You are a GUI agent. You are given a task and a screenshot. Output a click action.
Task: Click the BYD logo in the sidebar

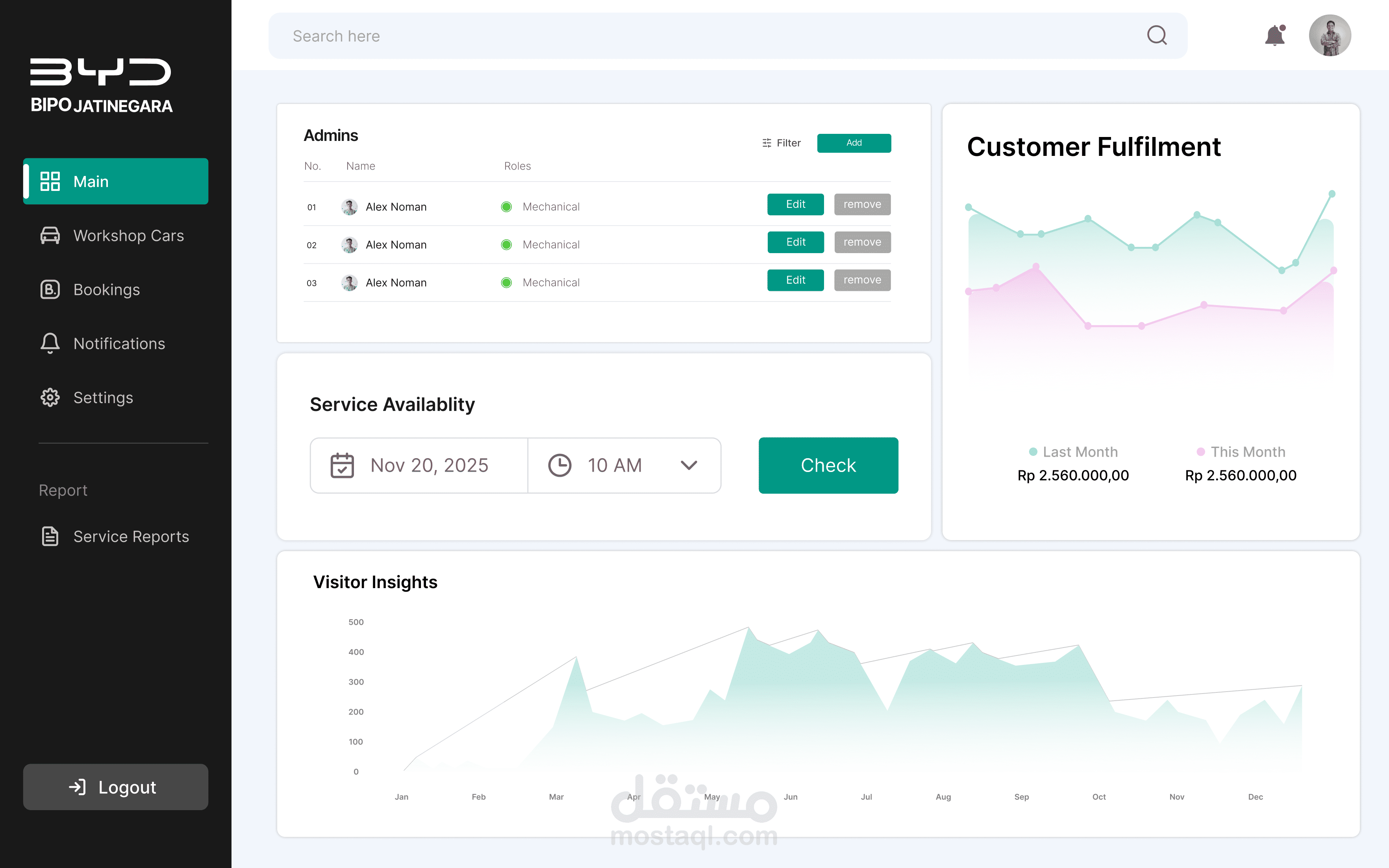pyautogui.click(x=100, y=72)
